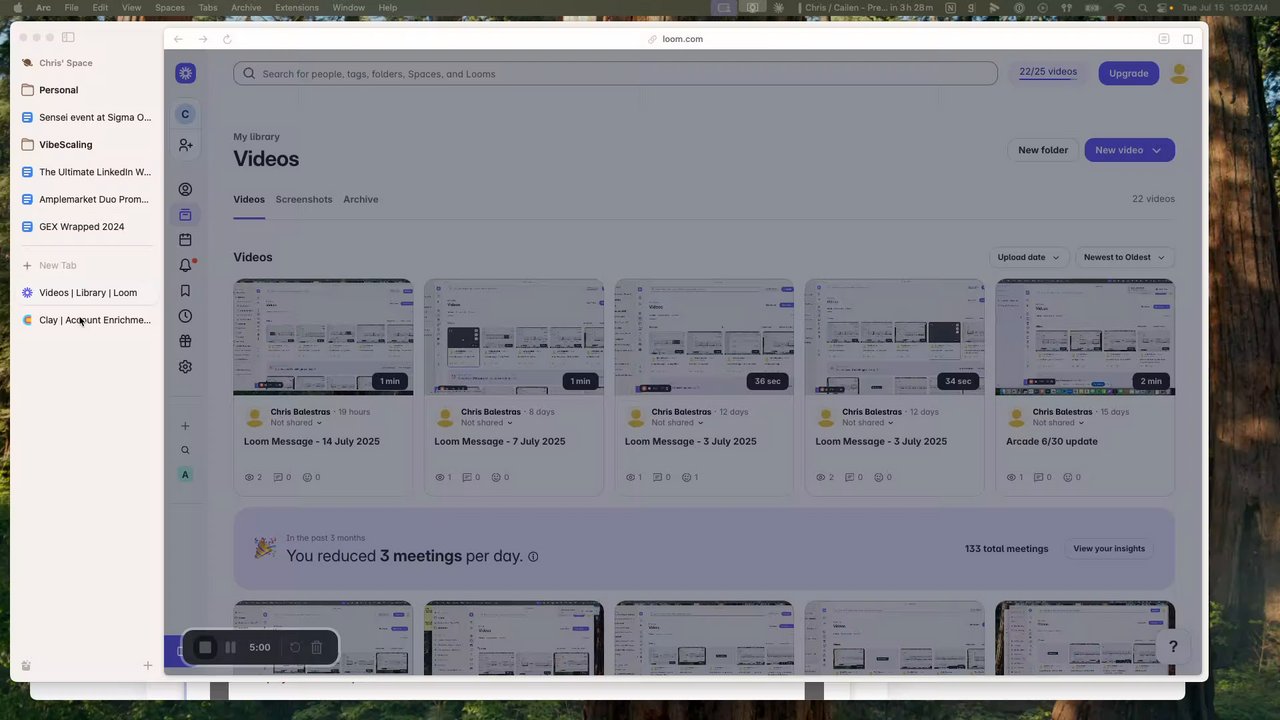Switch to the Videos tab
1280x720 pixels.
pos(249,199)
